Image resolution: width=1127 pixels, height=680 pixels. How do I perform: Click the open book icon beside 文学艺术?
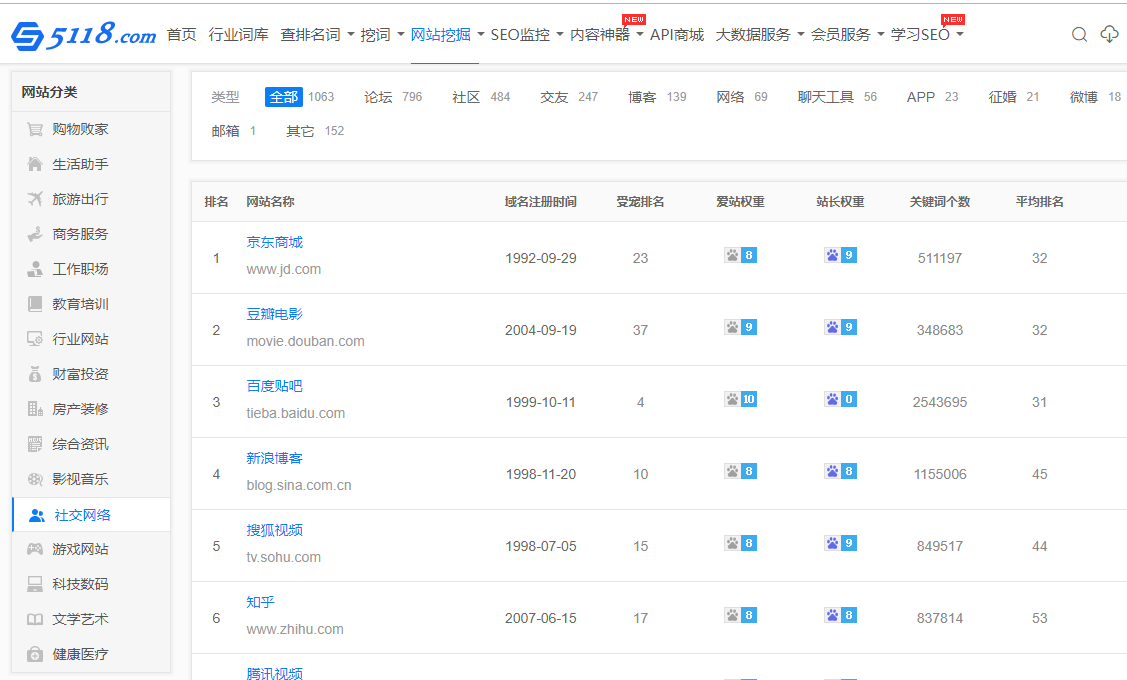click(34, 619)
